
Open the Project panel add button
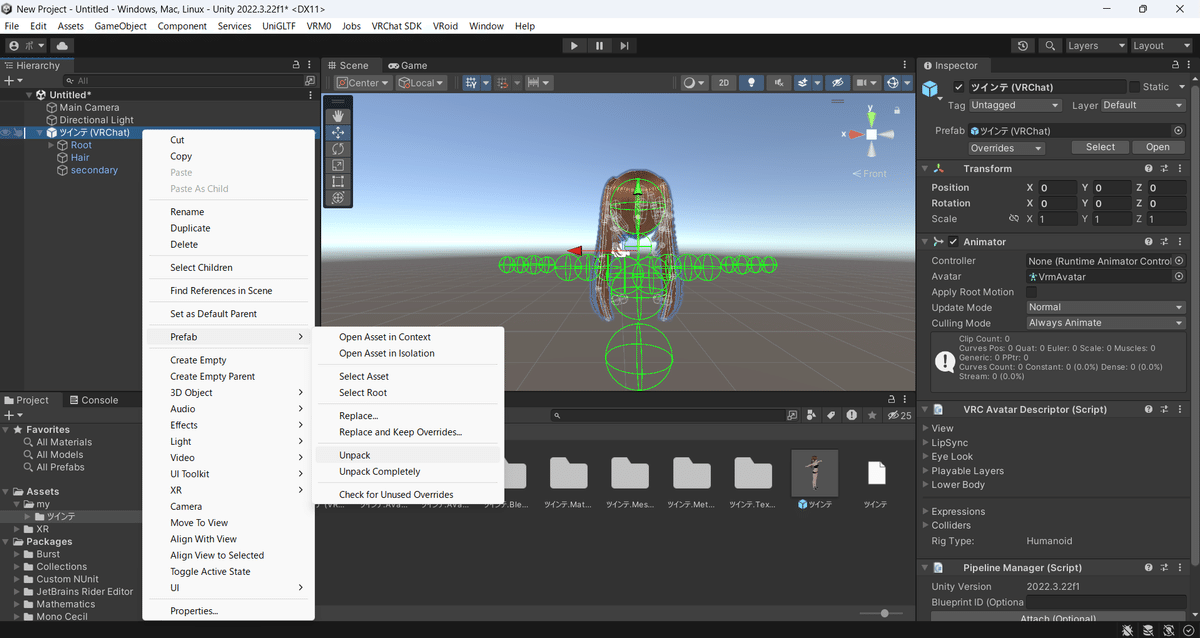(11, 415)
